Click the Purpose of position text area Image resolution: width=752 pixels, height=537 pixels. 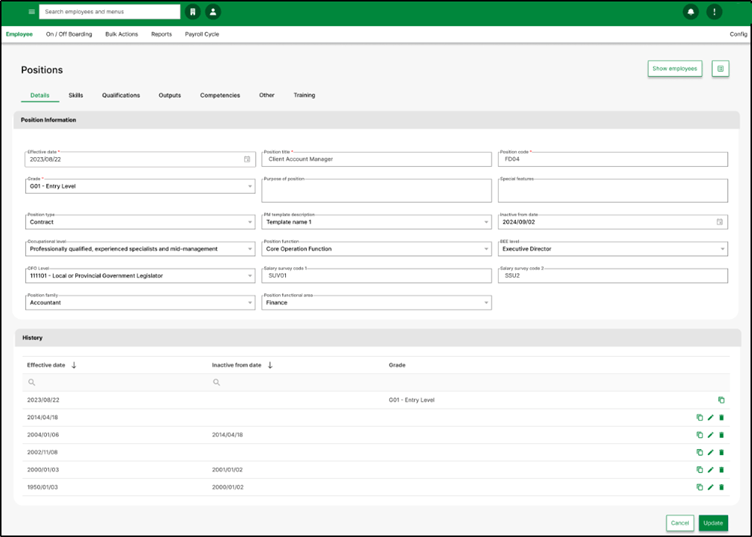pos(376,190)
